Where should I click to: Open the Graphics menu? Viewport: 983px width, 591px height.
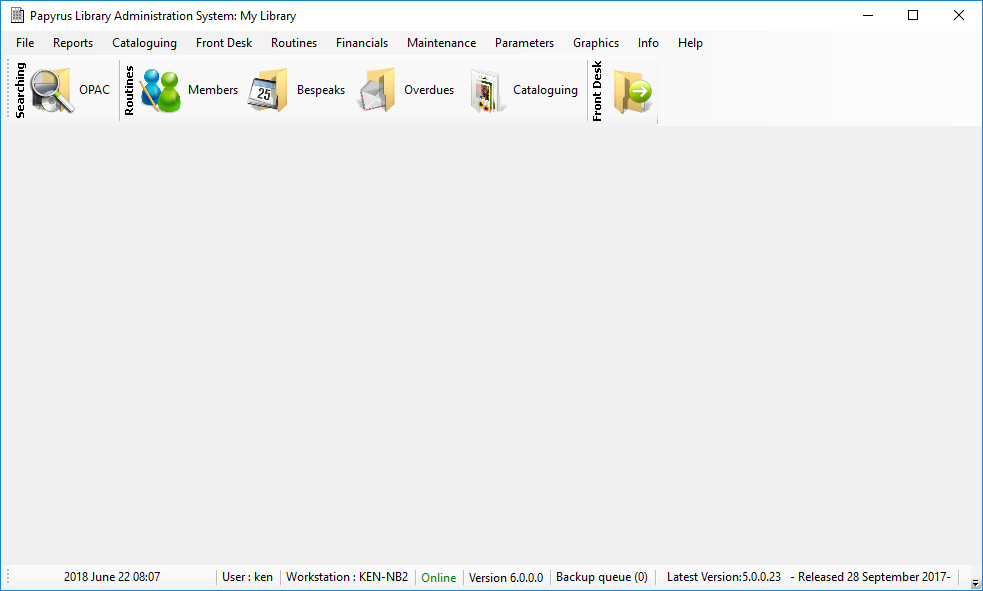[x=596, y=43]
